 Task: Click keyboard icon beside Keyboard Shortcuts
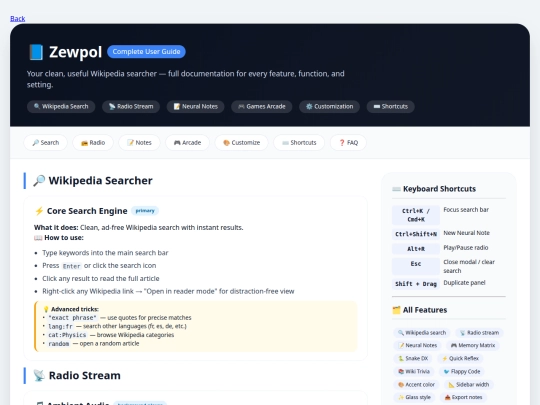coord(396,189)
